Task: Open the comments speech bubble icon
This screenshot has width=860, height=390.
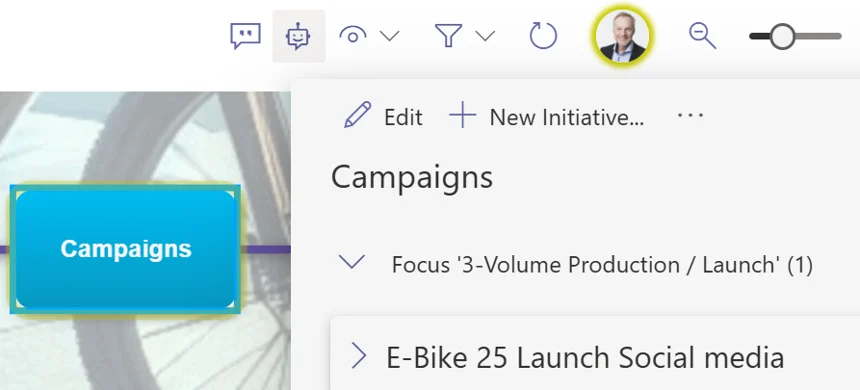Action: click(x=245, y=36)
